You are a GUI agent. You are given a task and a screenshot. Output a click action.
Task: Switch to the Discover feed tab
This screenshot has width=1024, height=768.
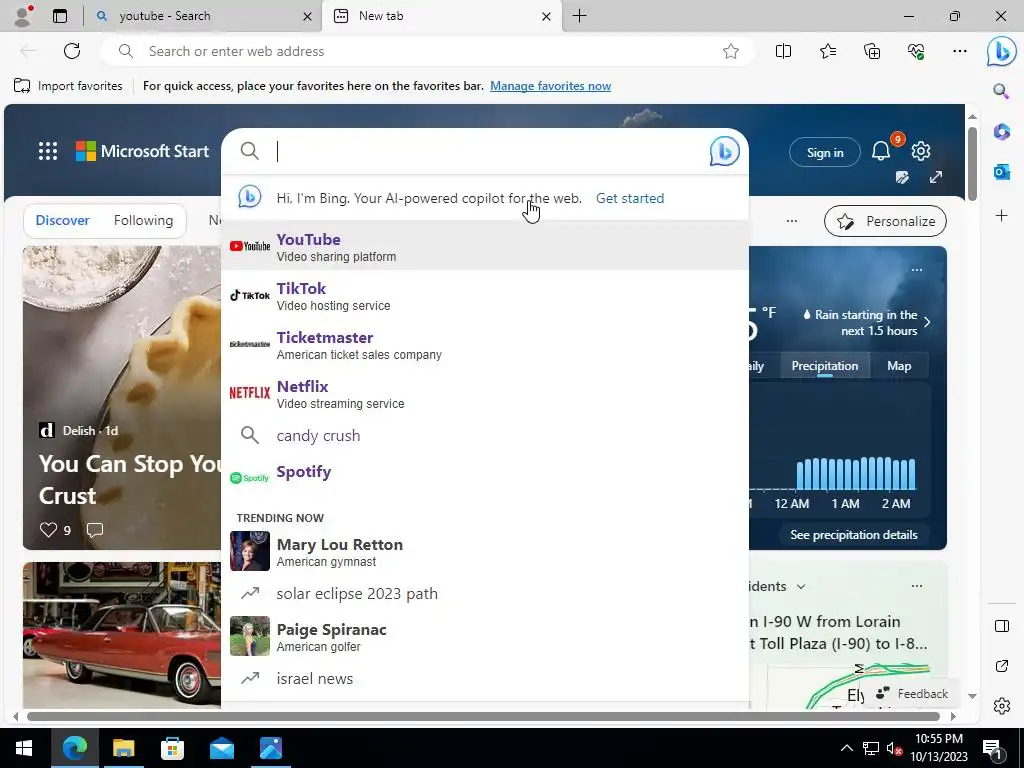[x=63, y=220]
